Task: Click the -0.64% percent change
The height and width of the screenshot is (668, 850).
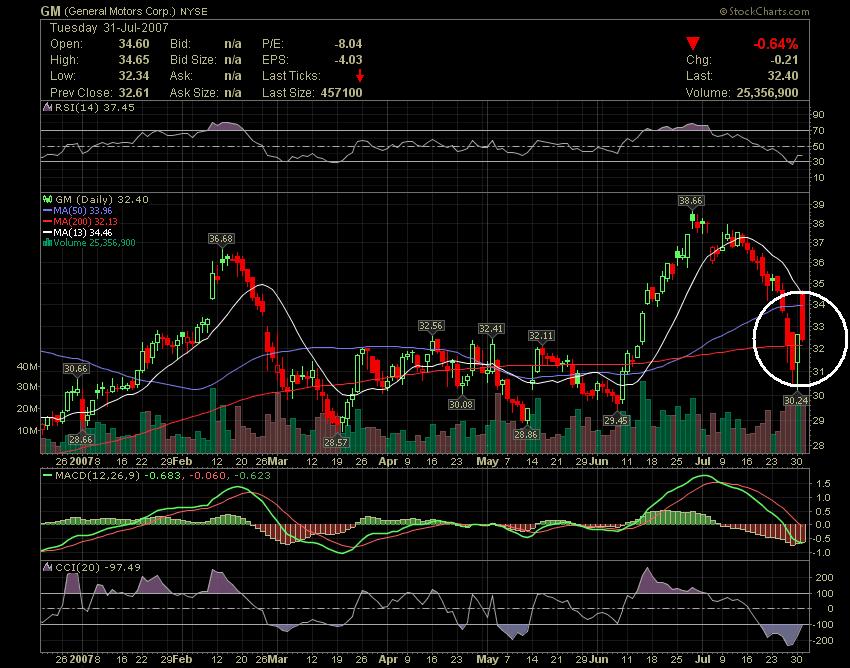Action: (776, 43)
